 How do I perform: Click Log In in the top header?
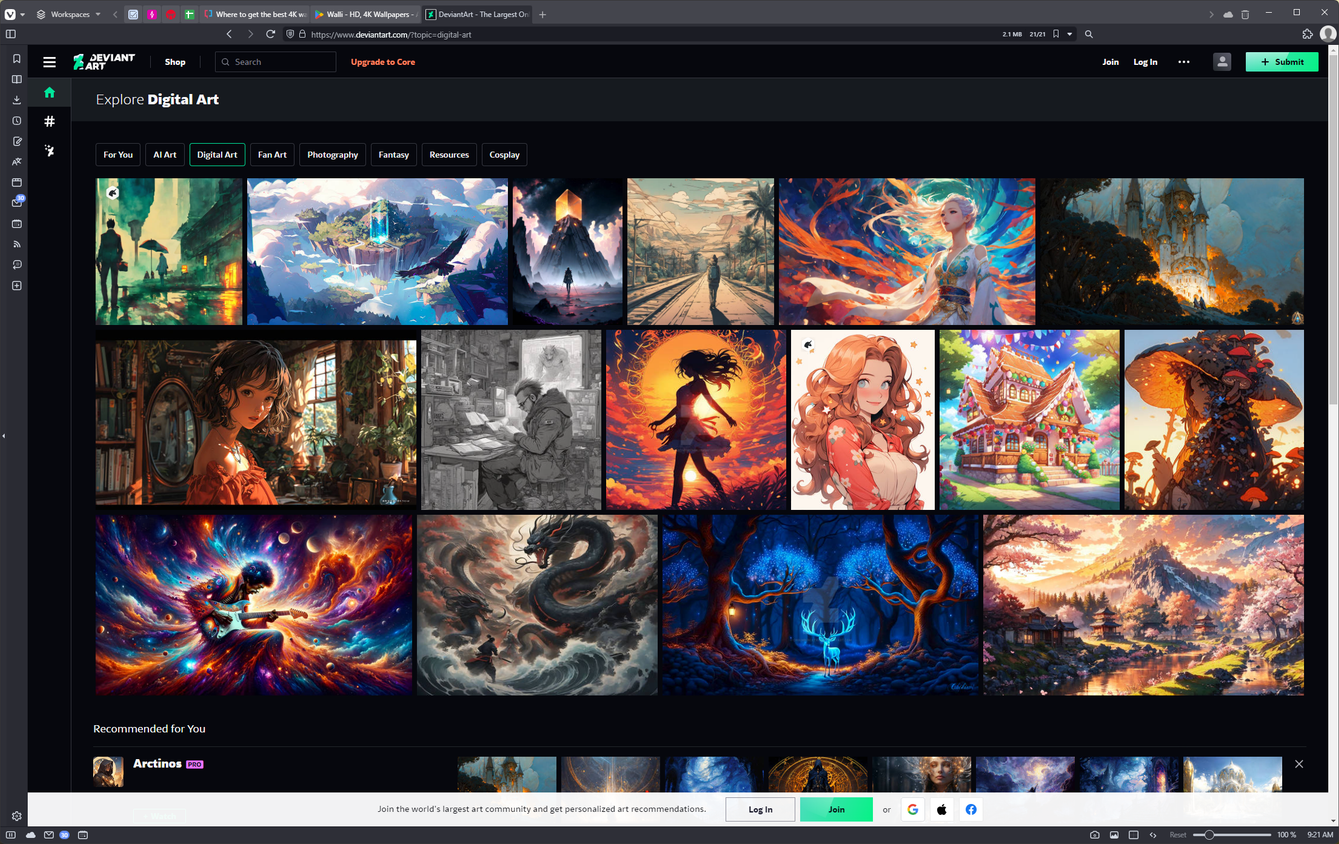[x=1145, y=62]
